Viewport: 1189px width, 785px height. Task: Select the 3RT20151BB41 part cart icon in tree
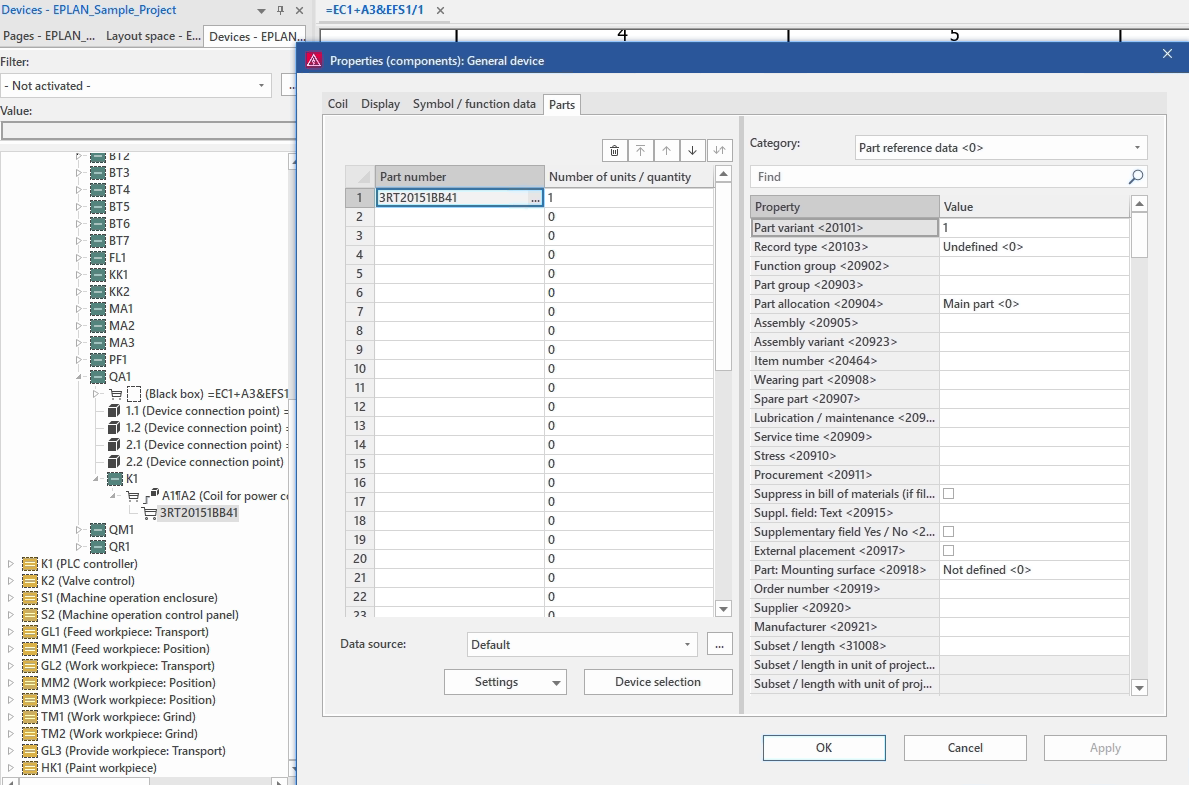(x=150, y=513)
